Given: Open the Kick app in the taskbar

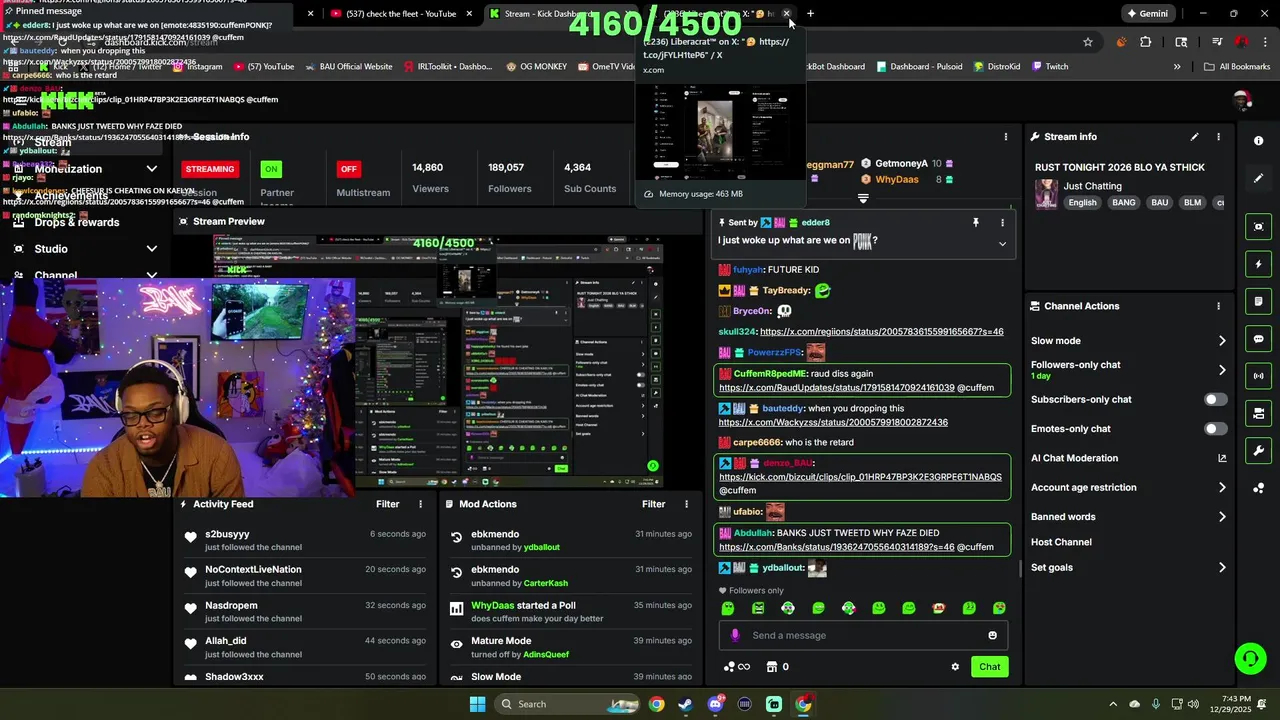Looking at the screenshot, I should (774, 704).
